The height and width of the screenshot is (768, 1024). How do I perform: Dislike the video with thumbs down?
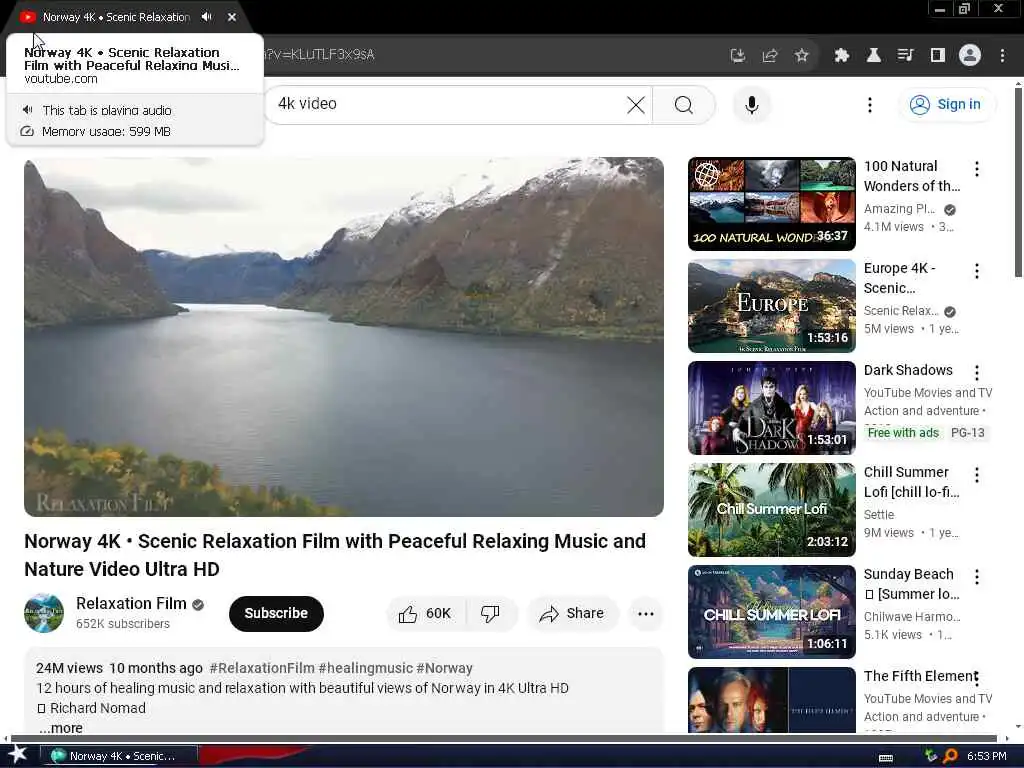(490, 613)
